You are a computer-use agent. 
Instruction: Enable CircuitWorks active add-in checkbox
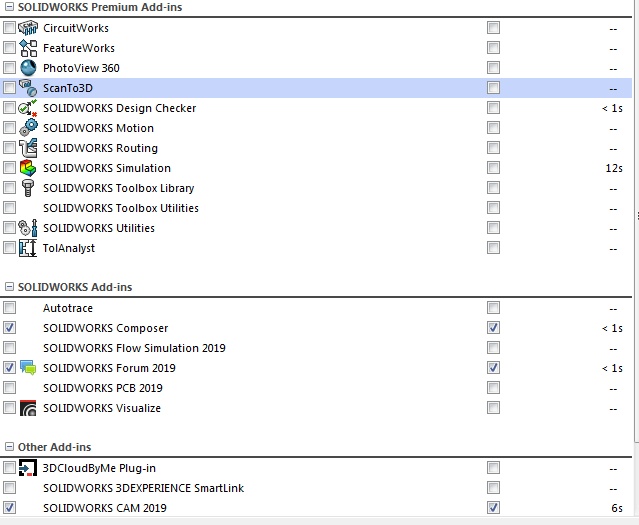9,28
